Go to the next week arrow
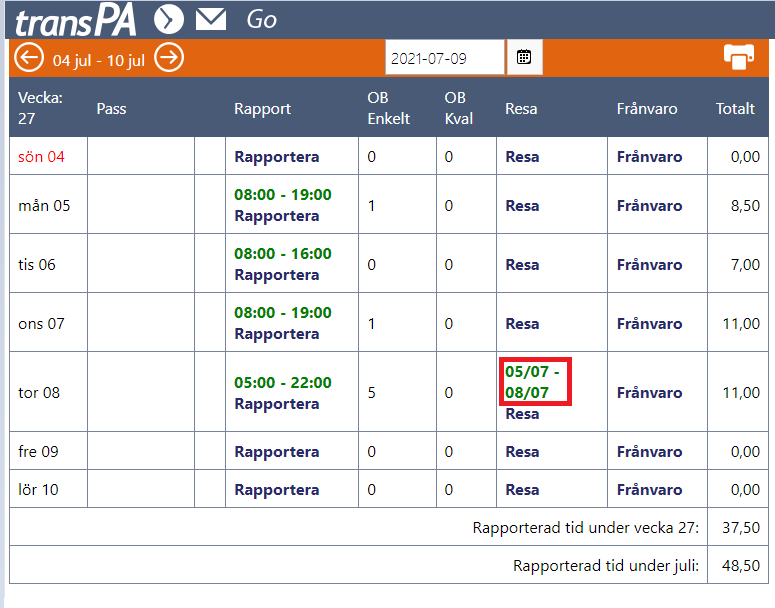This screenshot has height=608, width=775. click(169, 58)
